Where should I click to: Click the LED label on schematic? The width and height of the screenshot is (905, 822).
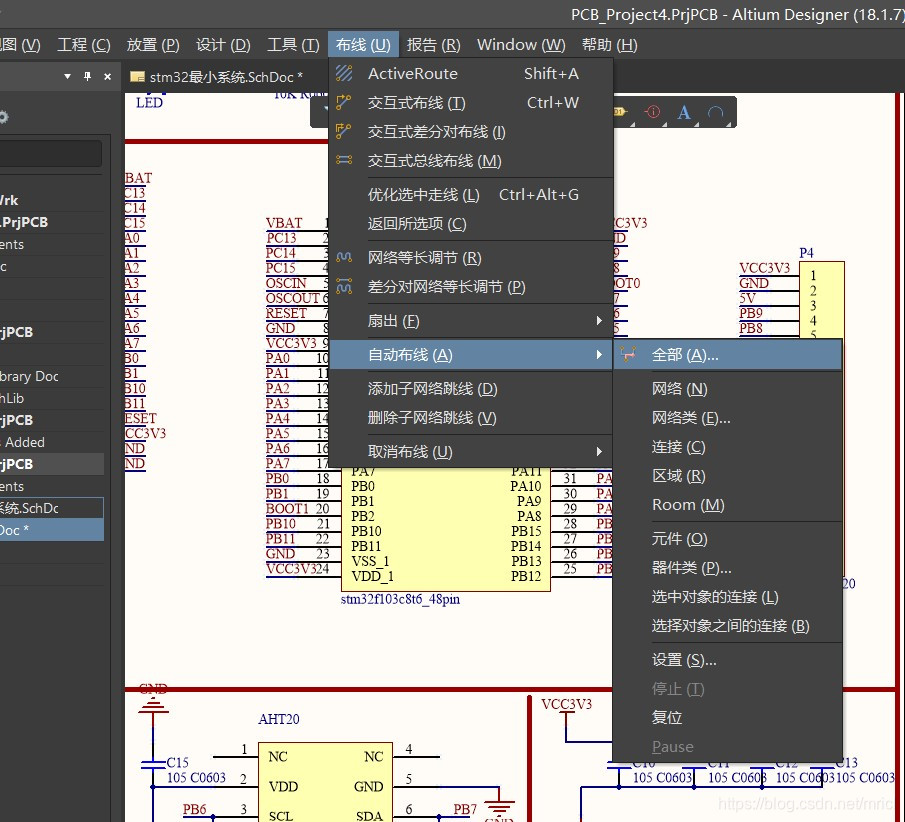click(x=149, y=103)
